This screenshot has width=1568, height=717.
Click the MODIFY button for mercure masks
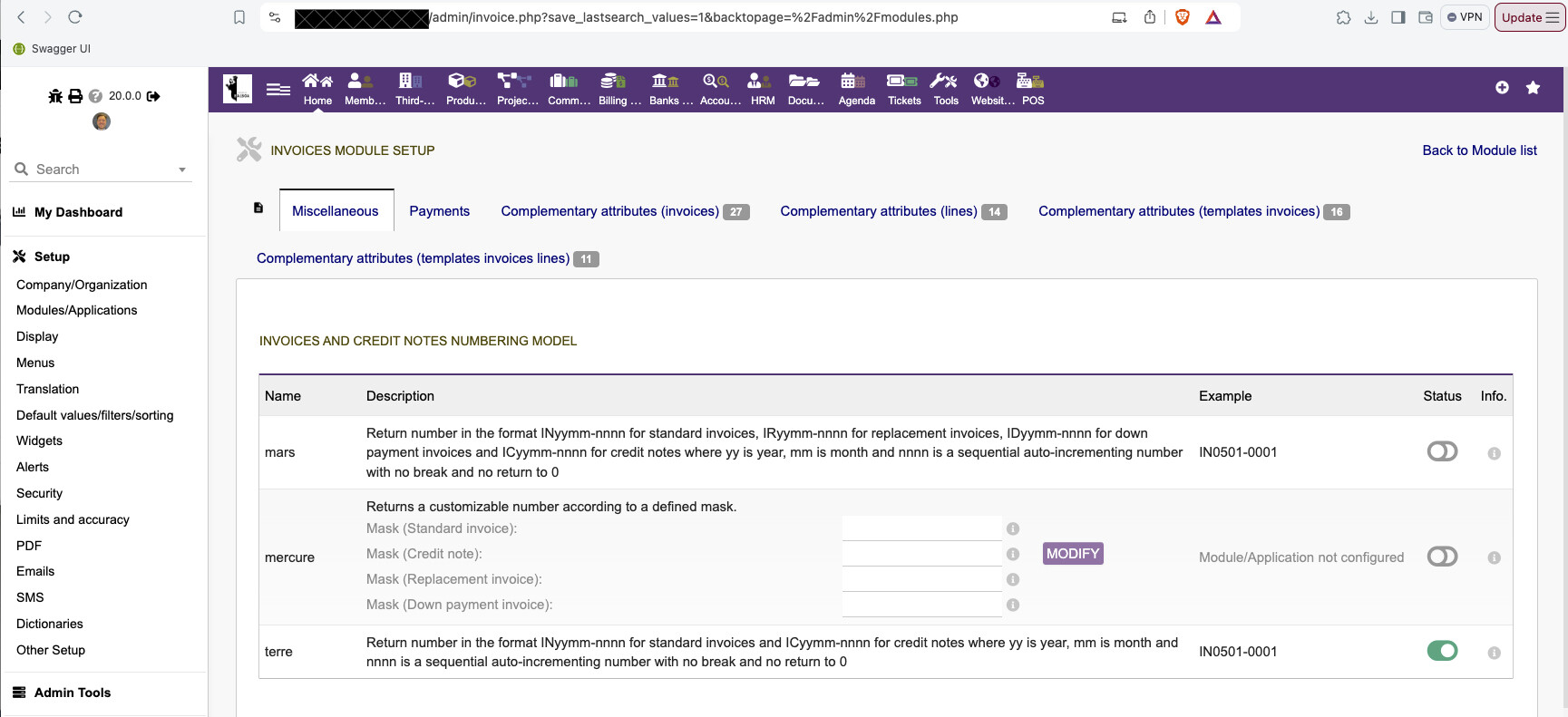pyautogui.click(x=1073, y=554)
